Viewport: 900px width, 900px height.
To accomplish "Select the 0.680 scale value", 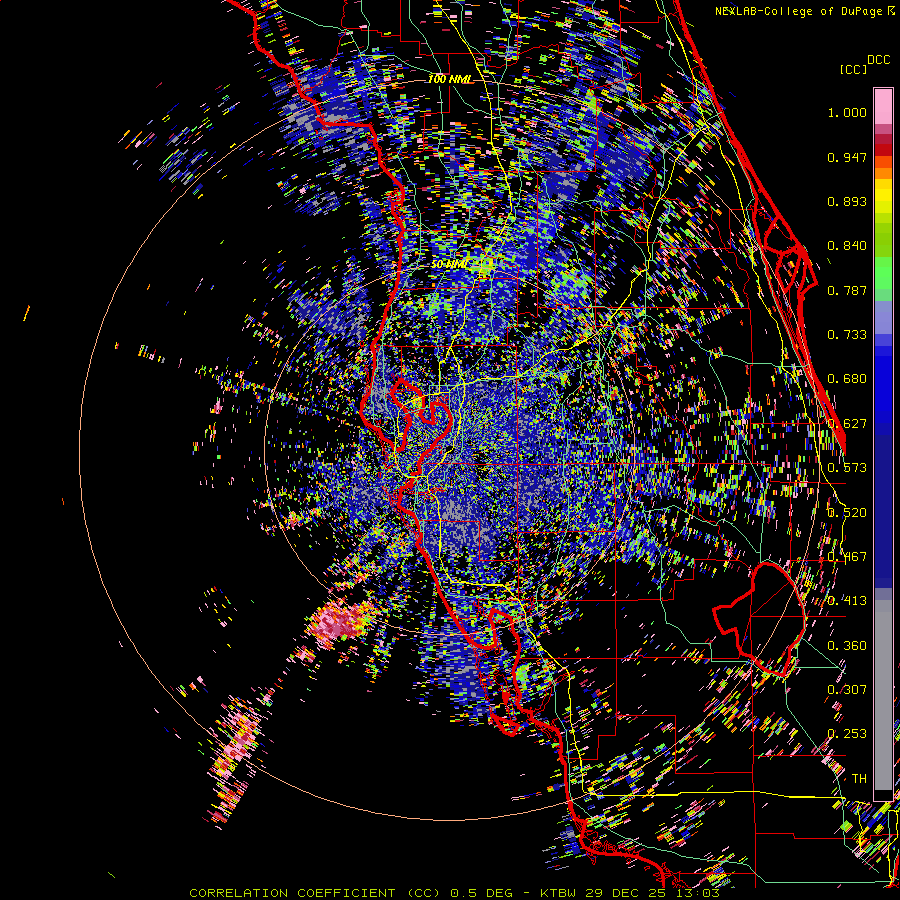I will click(847, 379).
